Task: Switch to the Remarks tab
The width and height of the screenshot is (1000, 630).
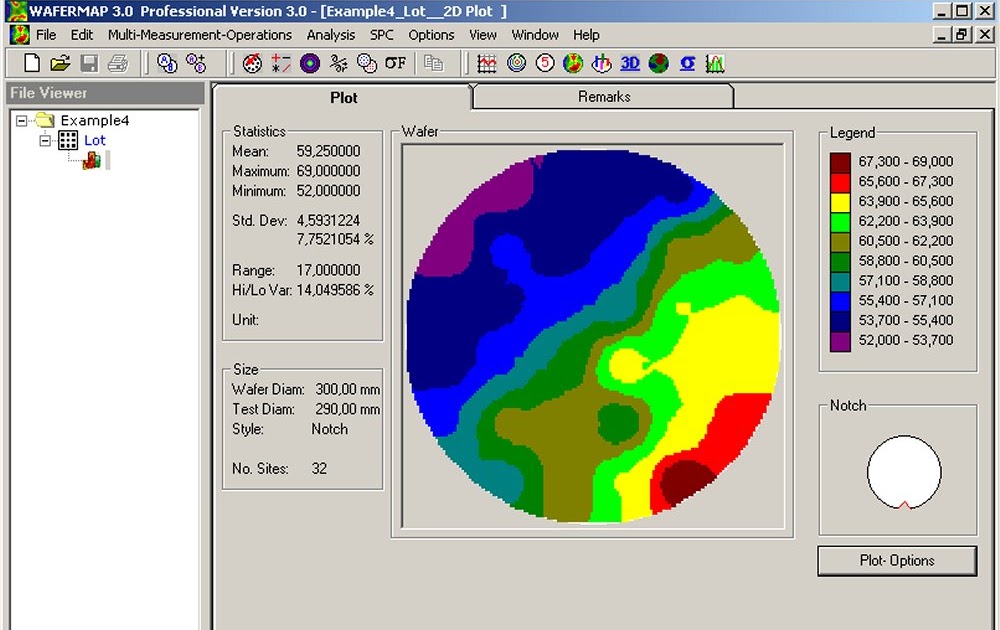Action: pos(603,96)
